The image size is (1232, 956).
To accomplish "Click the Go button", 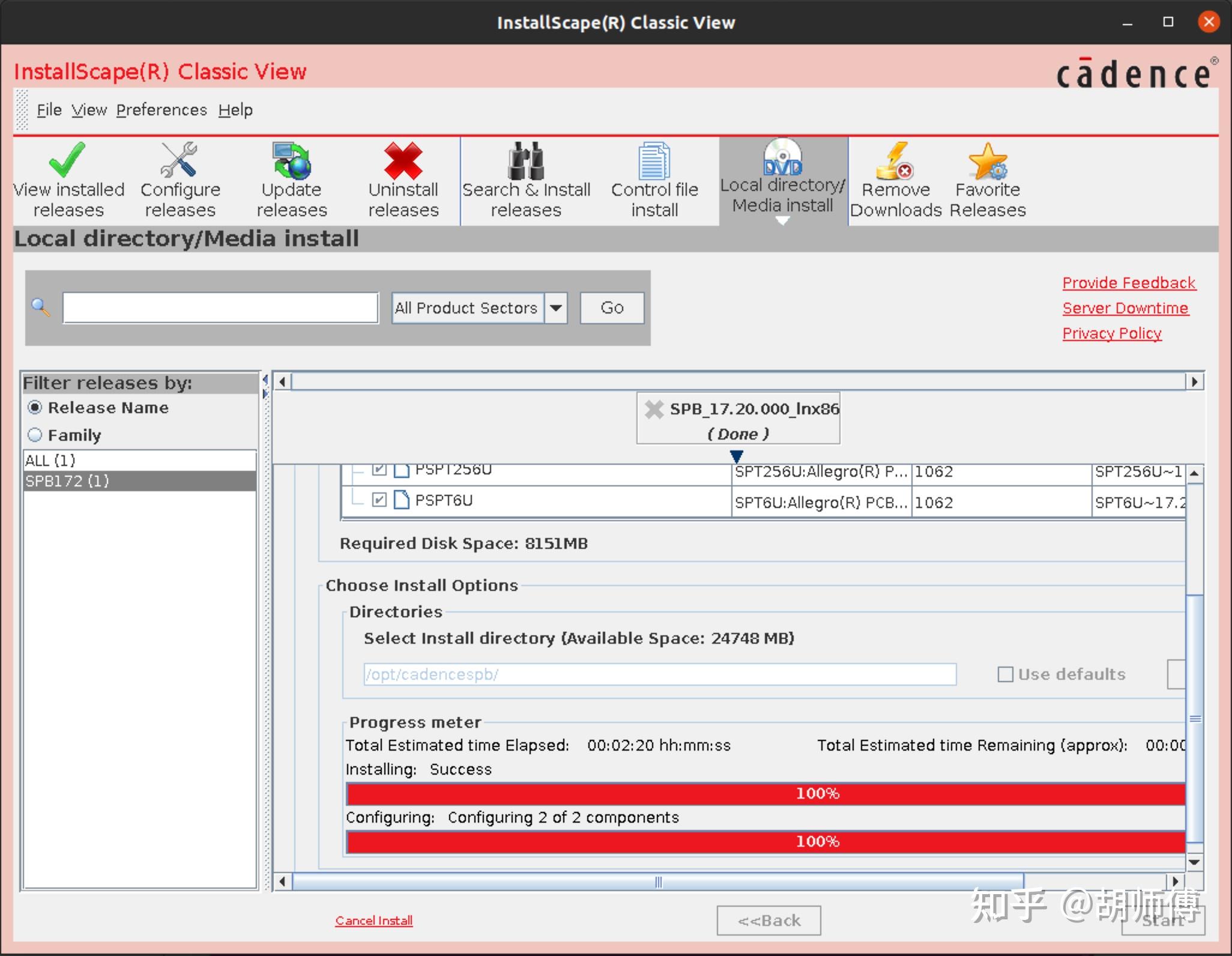I will click(x=612, y=308).
